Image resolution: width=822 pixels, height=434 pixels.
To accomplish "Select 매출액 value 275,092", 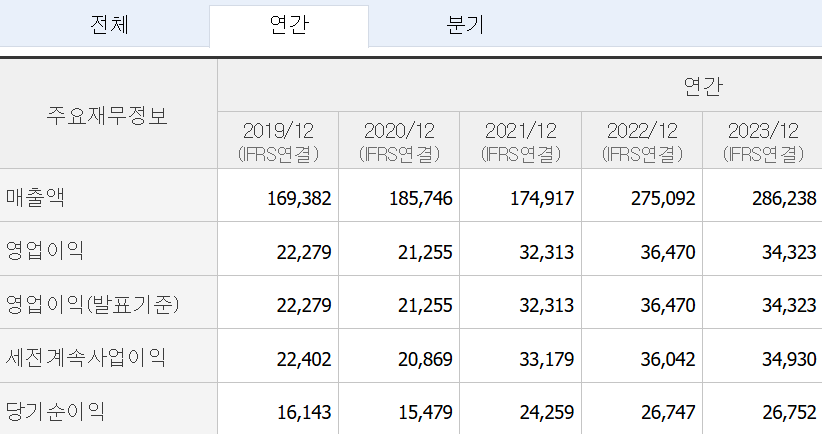I will 663,199.
